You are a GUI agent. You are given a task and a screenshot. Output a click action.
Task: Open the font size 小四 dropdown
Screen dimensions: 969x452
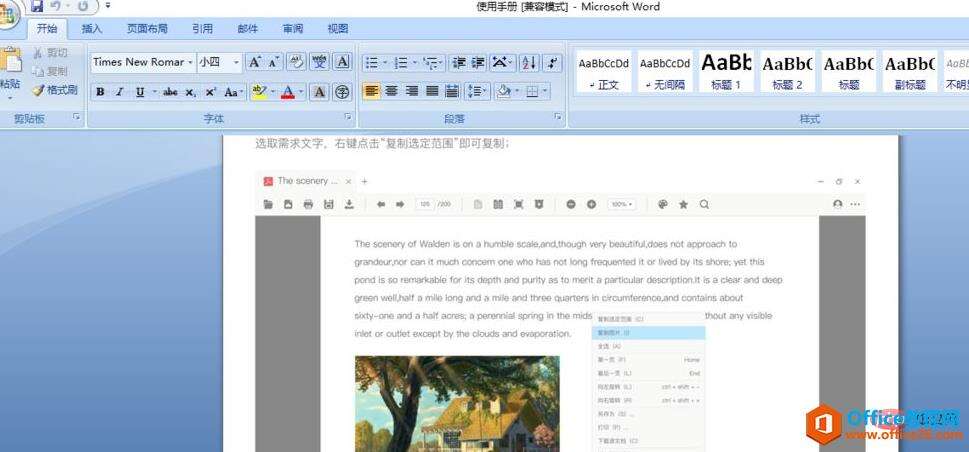click(x=219, y=62)
